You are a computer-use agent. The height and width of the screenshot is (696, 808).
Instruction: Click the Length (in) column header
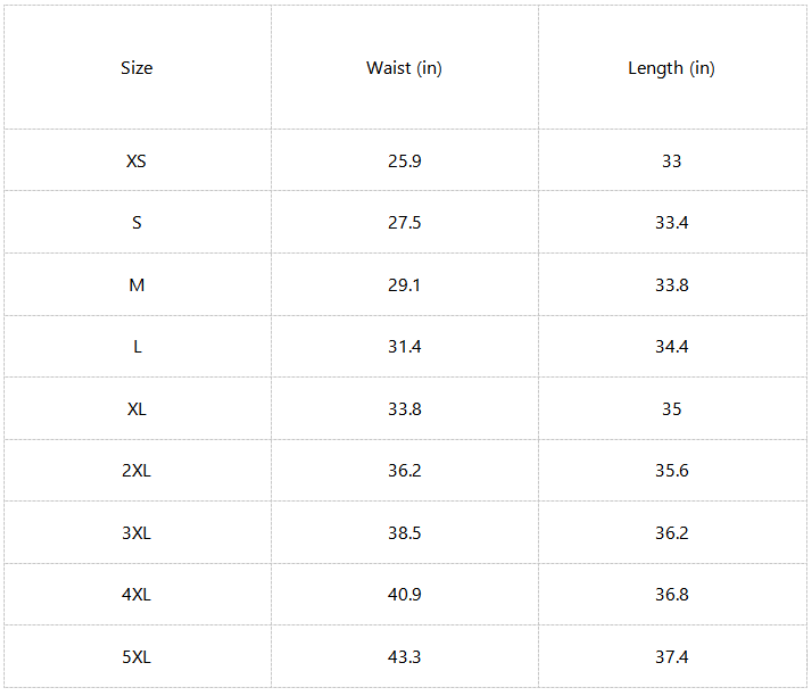[x=671, y=68]
